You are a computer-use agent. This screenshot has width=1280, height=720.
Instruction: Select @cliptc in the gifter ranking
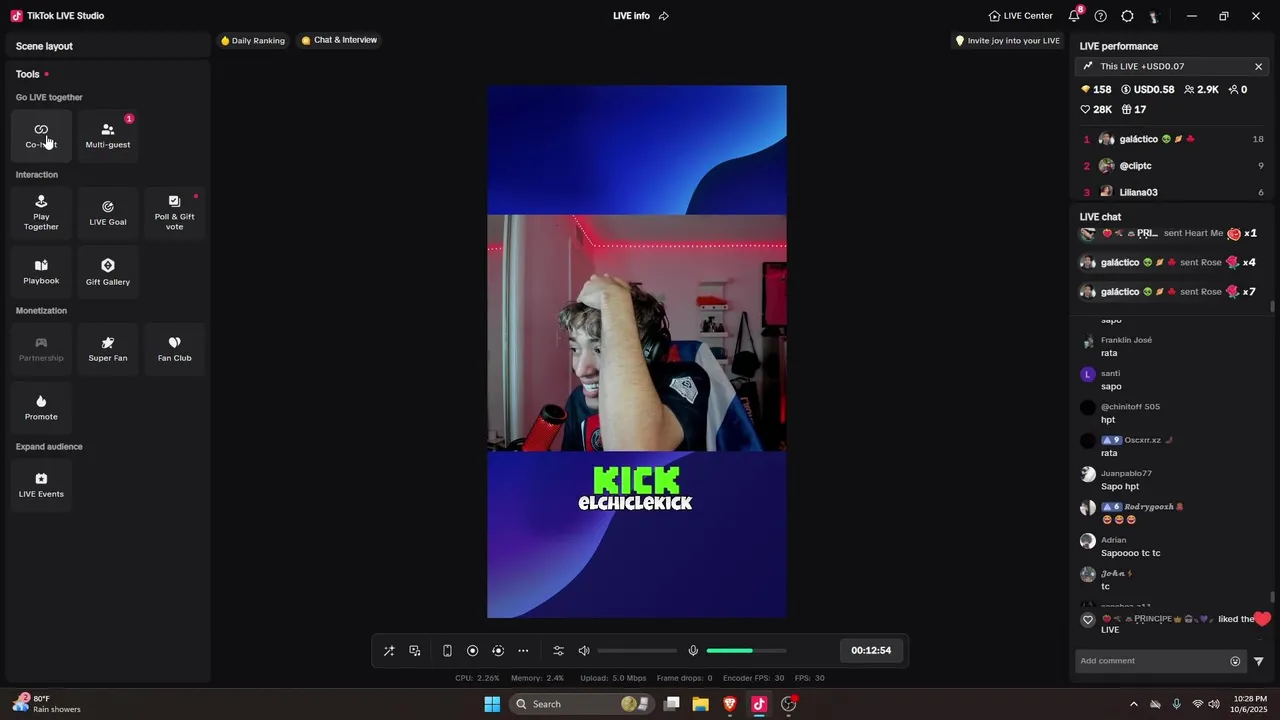tap(1173, 166)
